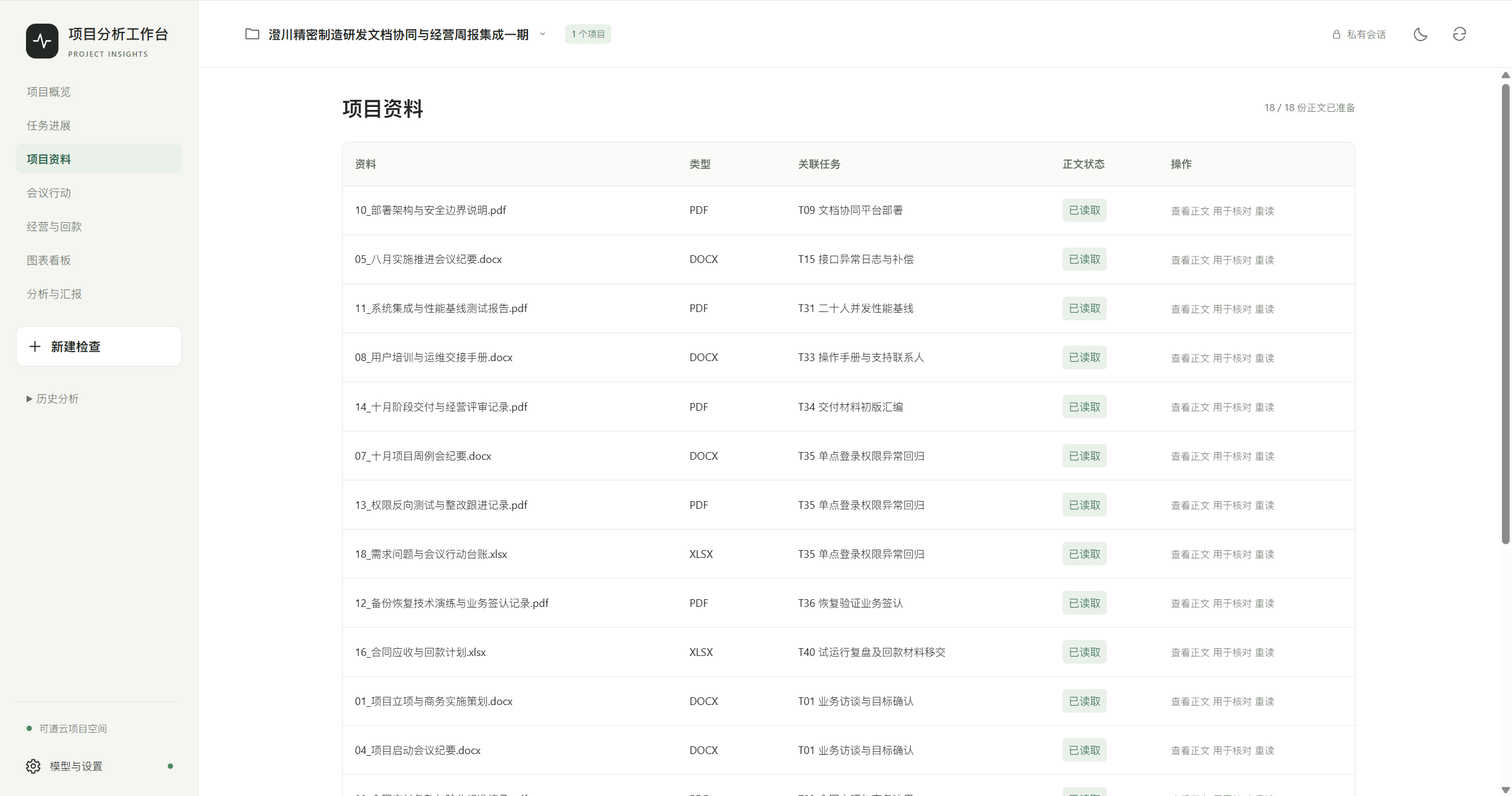Go to 任务进展 in the sidebar
The height and width of the screenshot is (796, 1512).
click(x=99, y=125)
